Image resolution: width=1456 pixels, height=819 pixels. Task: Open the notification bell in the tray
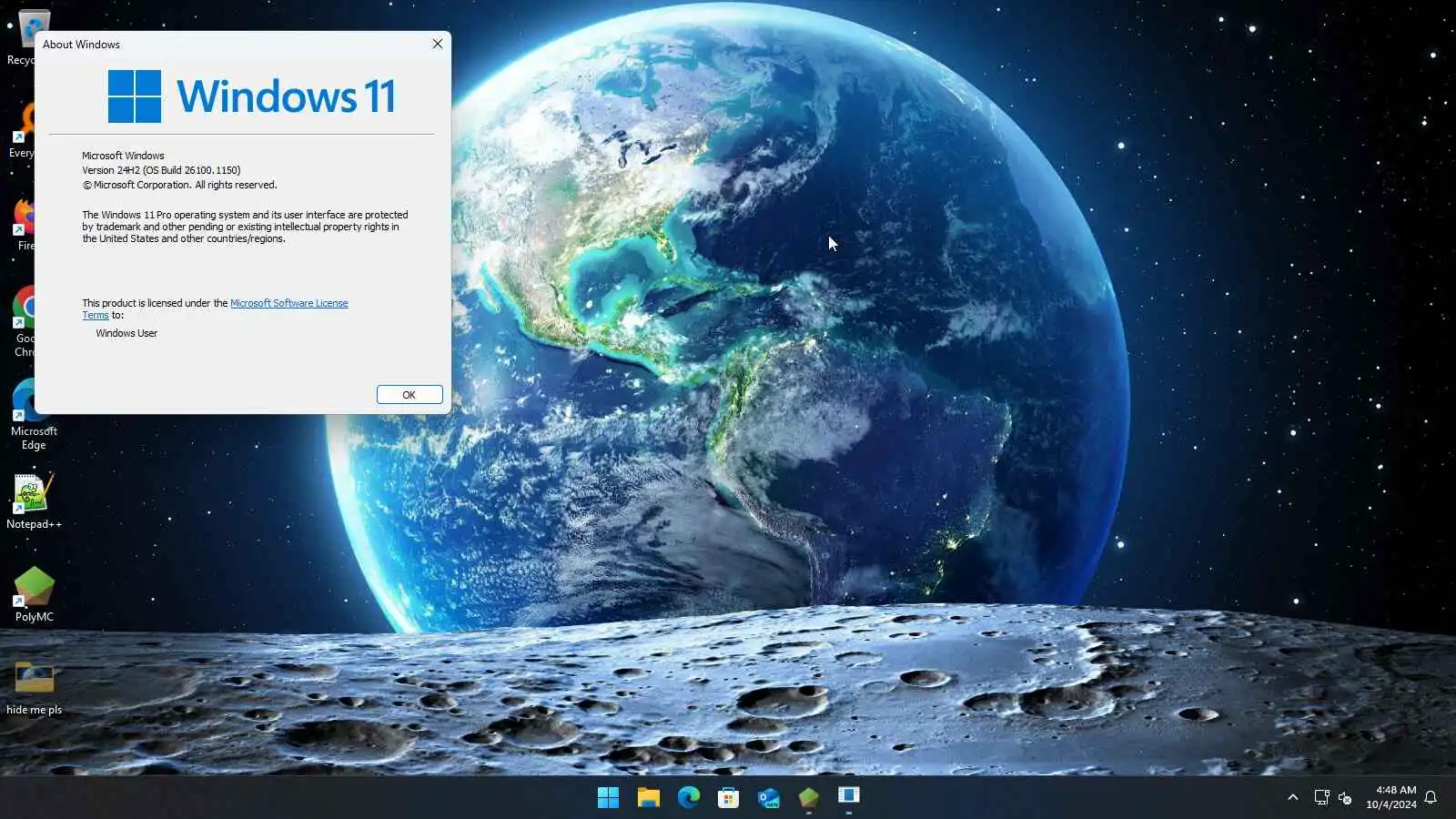pos(1431,798)
